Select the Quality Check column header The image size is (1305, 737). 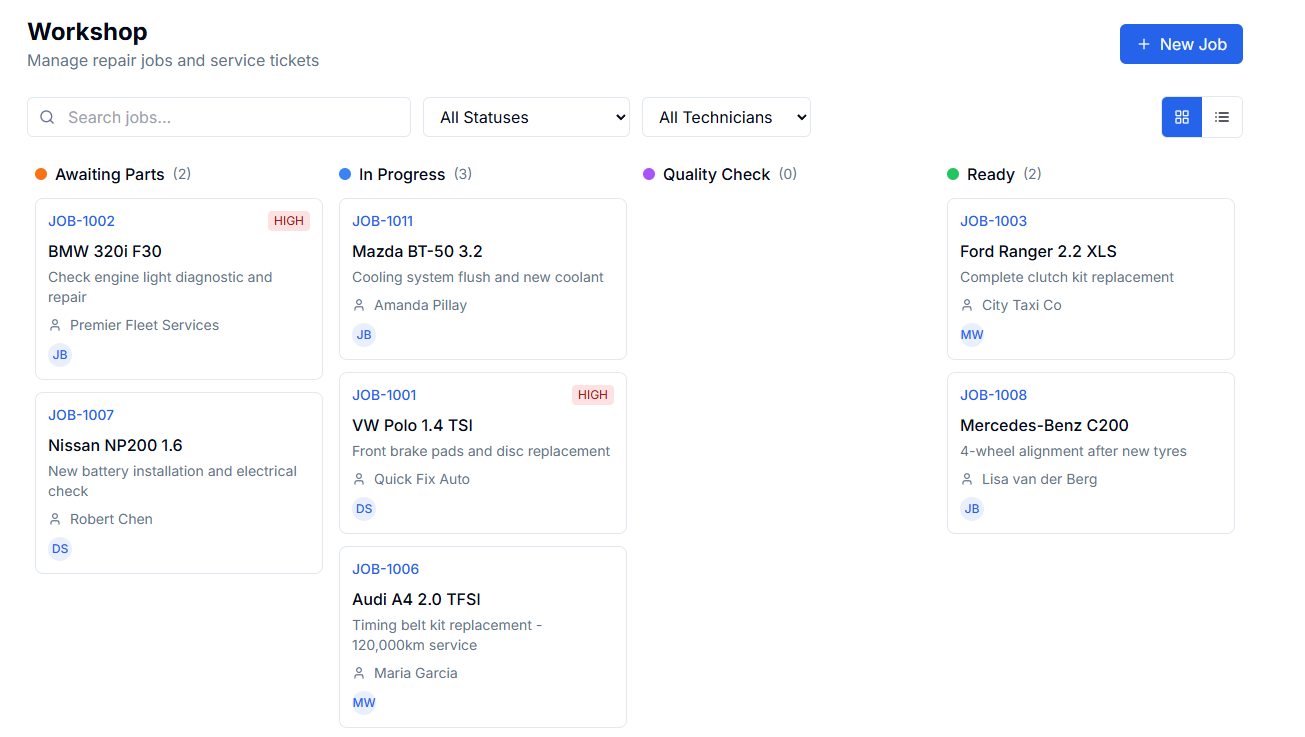click(x=716, y=174)
